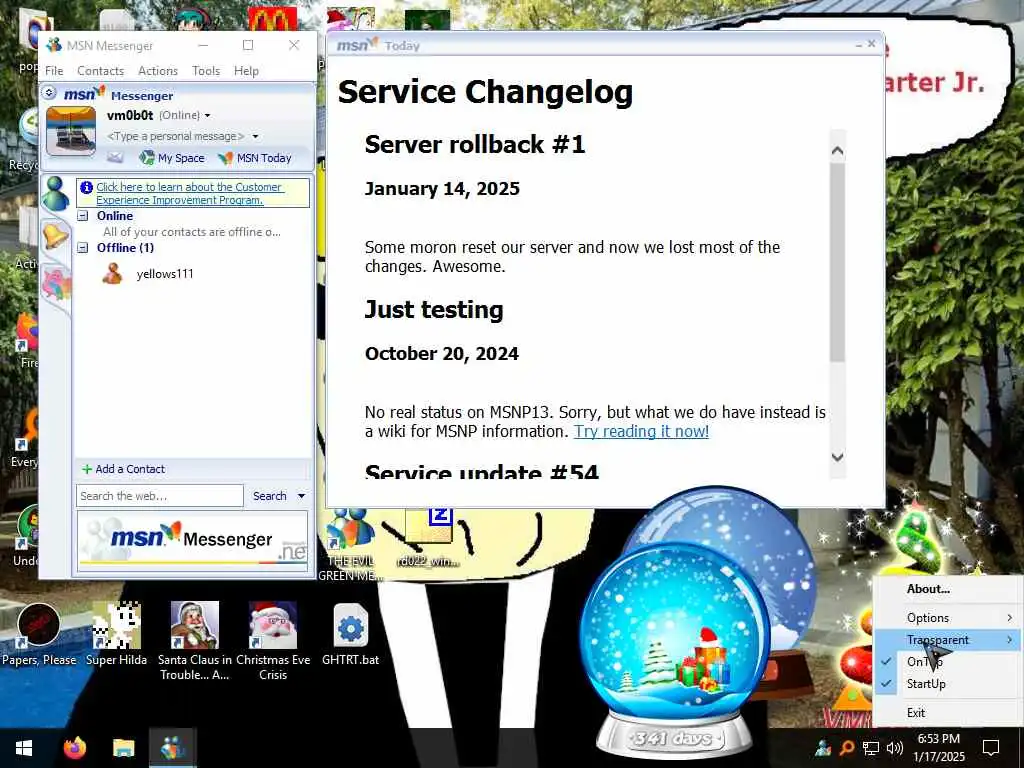Open the email inbox envelope icon
1024x768 pixels.
[115, 157]
